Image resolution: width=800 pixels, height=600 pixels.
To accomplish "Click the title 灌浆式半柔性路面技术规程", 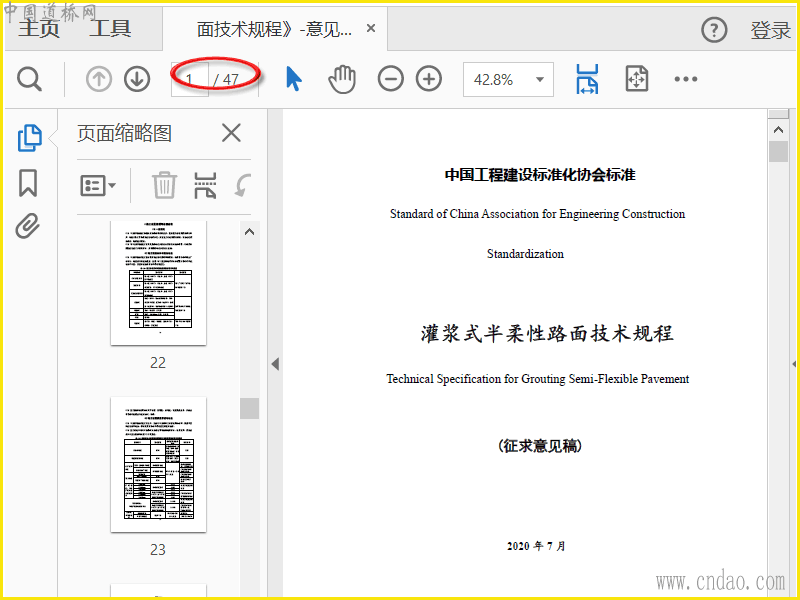I will [547, 334].
